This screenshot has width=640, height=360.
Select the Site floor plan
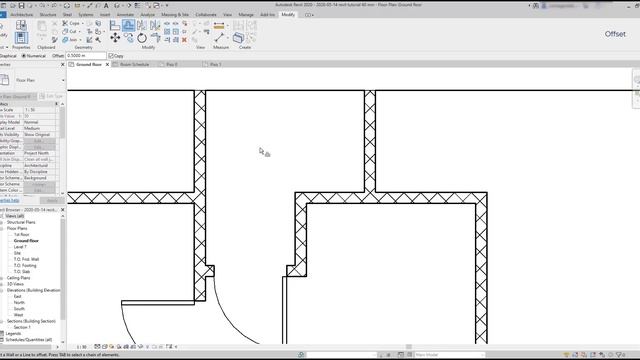coord(17,253)
